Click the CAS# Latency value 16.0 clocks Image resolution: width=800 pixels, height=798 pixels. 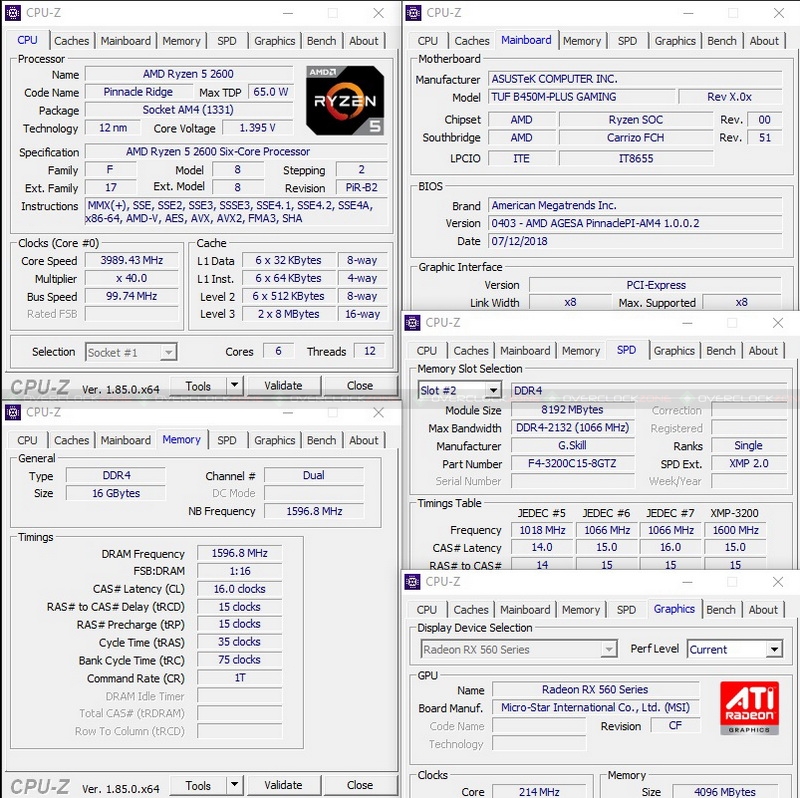tap(240, 589)
